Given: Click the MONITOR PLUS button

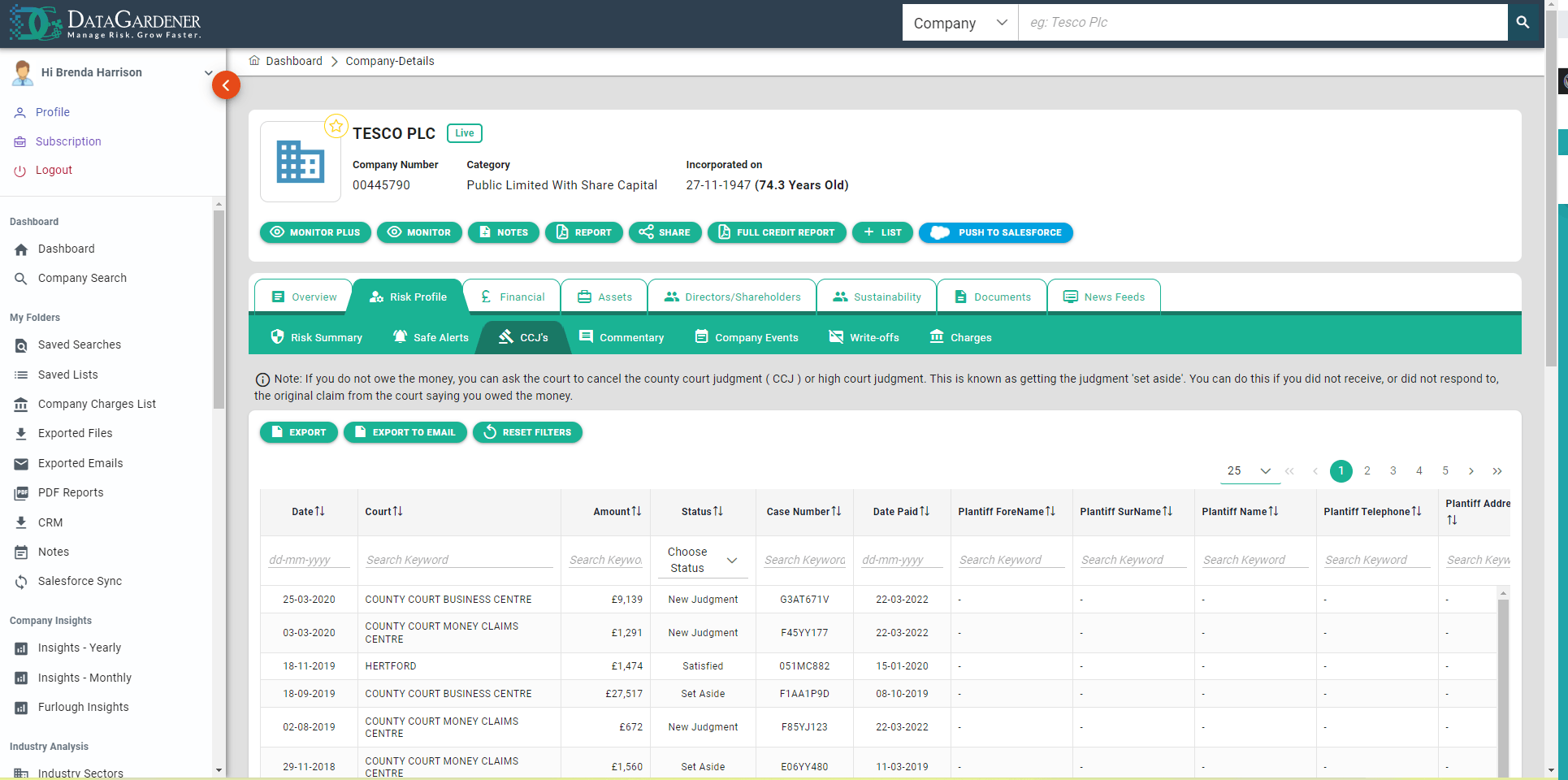Looking at the screenshot, I should click(x=315, y=232).
